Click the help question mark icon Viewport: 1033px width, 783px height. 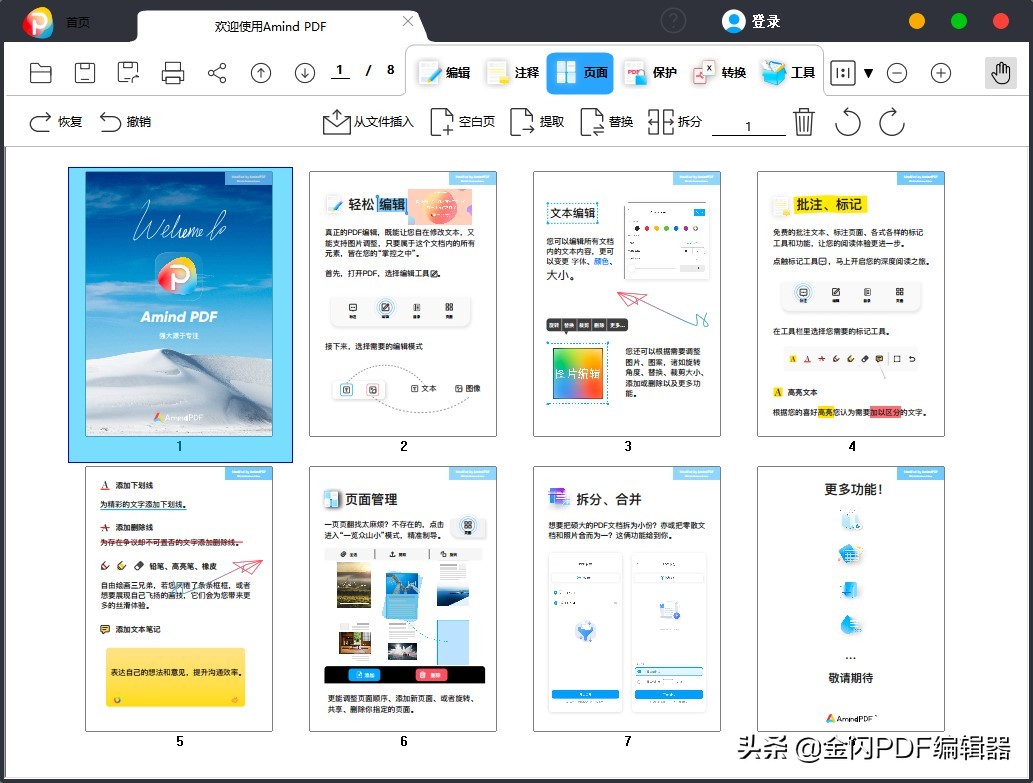click(673, 21)
